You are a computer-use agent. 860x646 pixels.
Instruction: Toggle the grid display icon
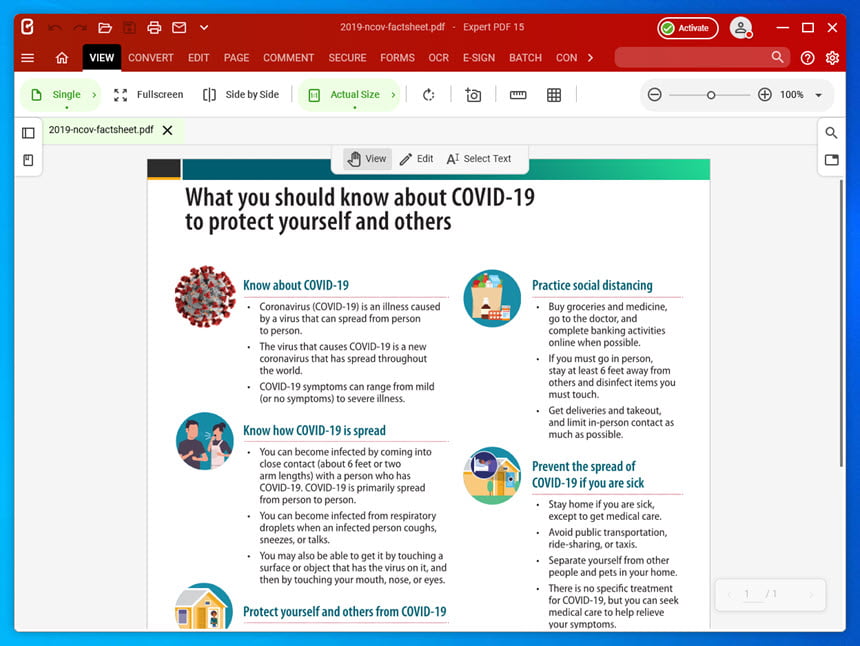coord(554,95)
